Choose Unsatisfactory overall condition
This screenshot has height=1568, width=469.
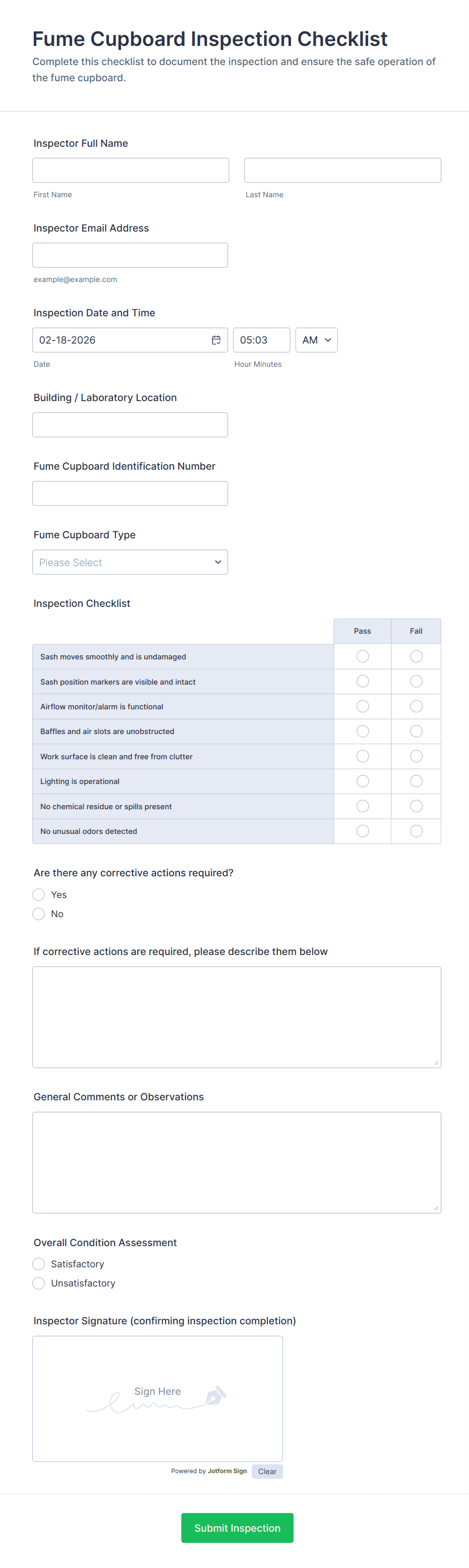click(x=39, y=1283)
